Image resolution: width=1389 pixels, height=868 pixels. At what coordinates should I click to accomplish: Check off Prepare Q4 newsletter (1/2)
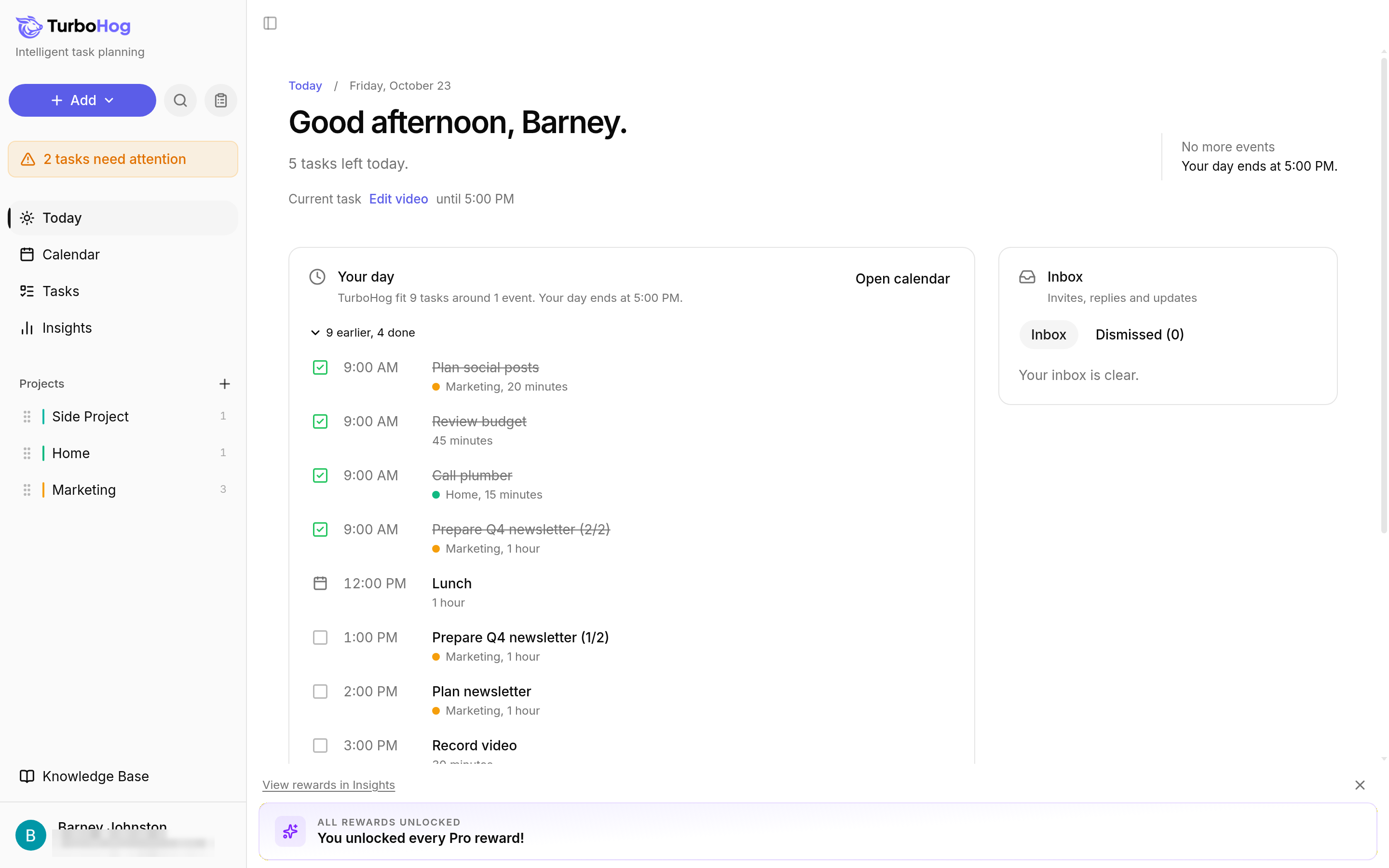pos(320,637)
